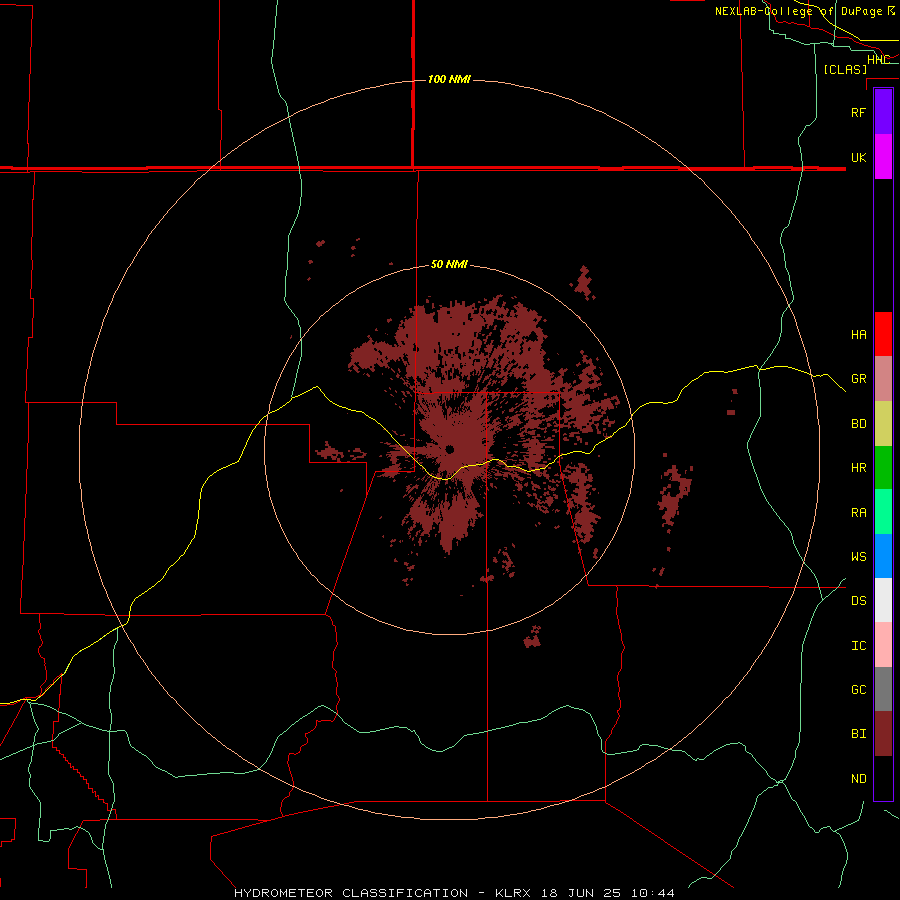
Task: Pick the light-green RA legend swatch
Action: 883,512
